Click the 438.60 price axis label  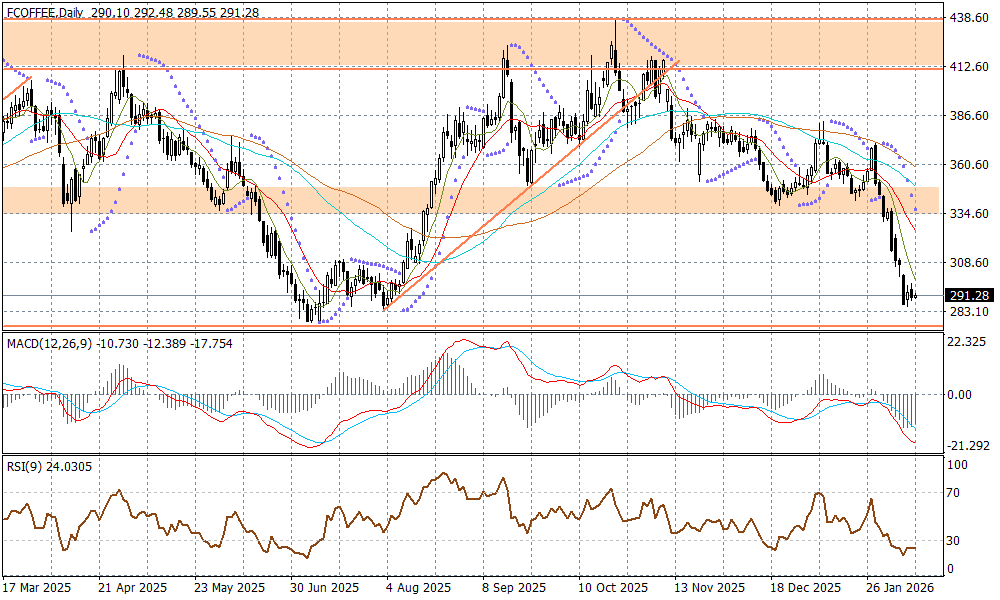pyautogui.click(x=966, y=18)
